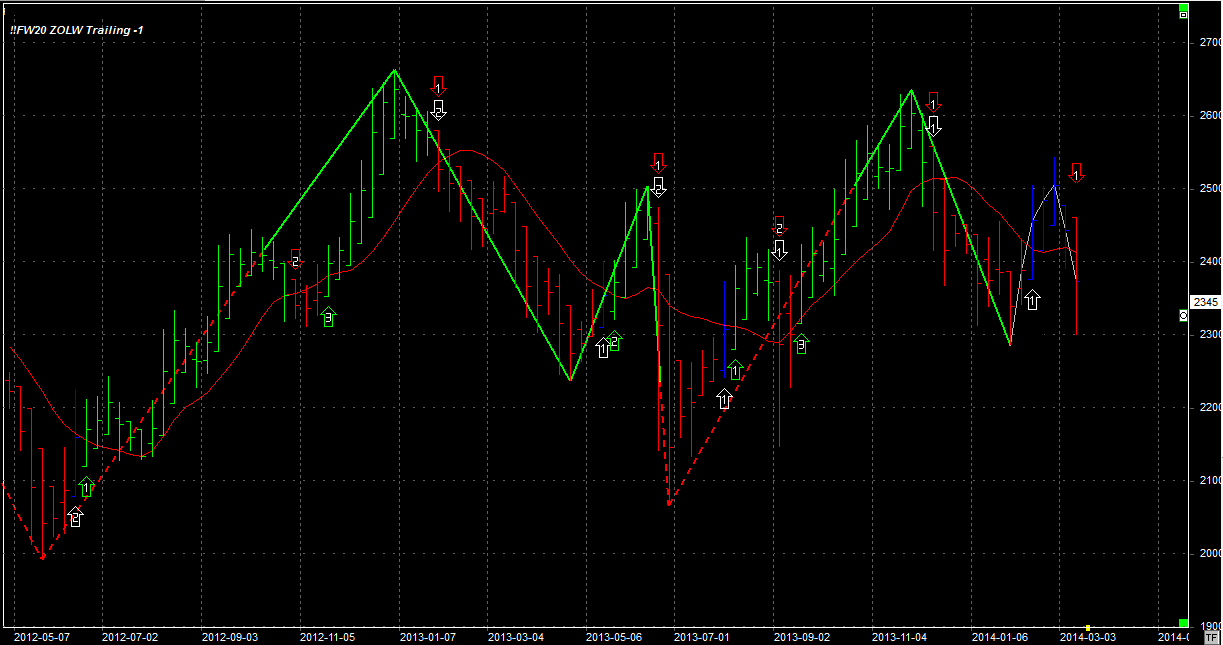Click the 2013-07-01 date label on the time axis

[x=701, y=636]
